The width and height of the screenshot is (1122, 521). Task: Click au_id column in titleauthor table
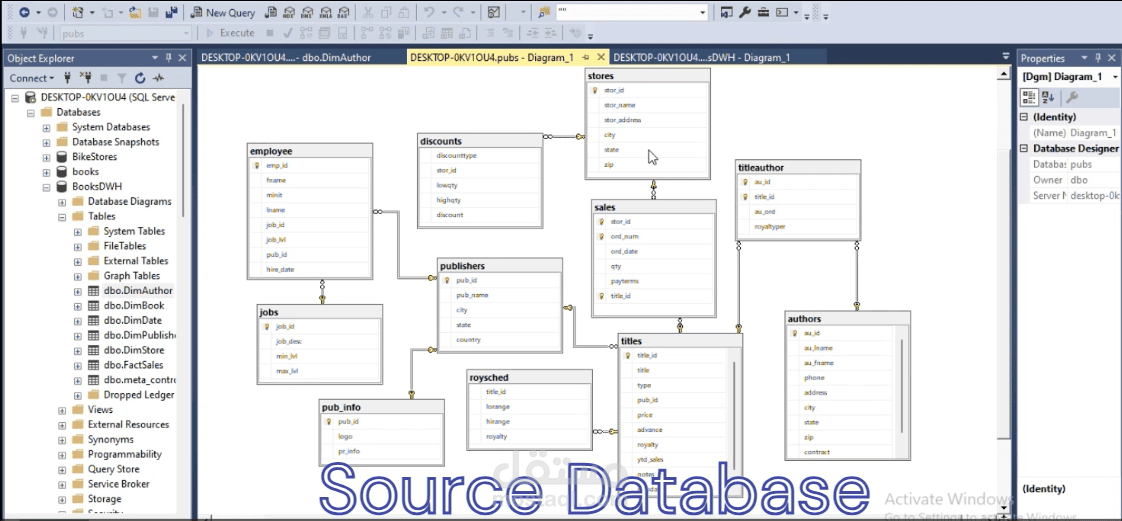pos(762,182)
